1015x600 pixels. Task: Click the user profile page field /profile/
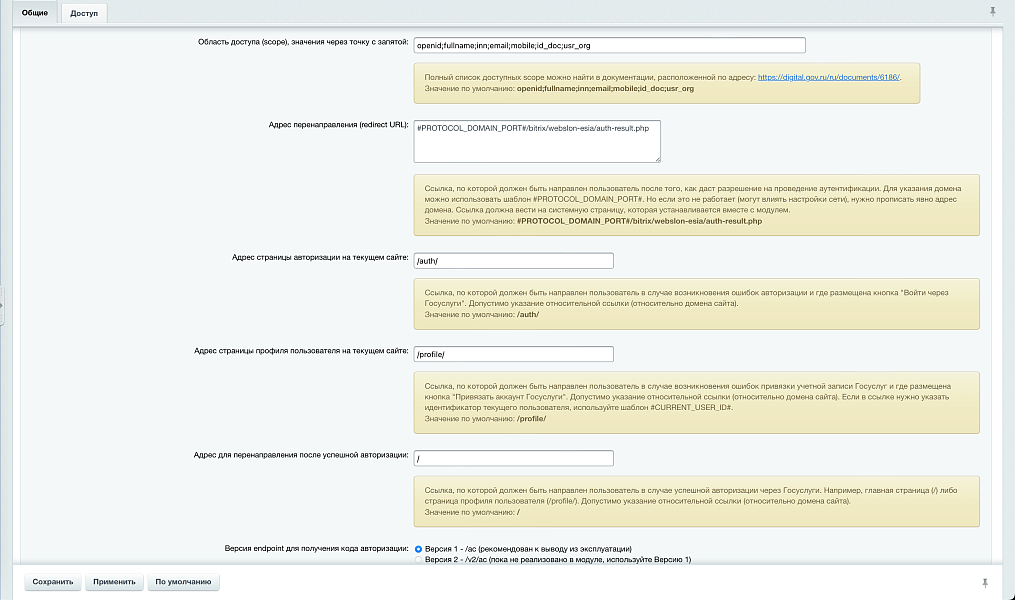coord(513,354)
